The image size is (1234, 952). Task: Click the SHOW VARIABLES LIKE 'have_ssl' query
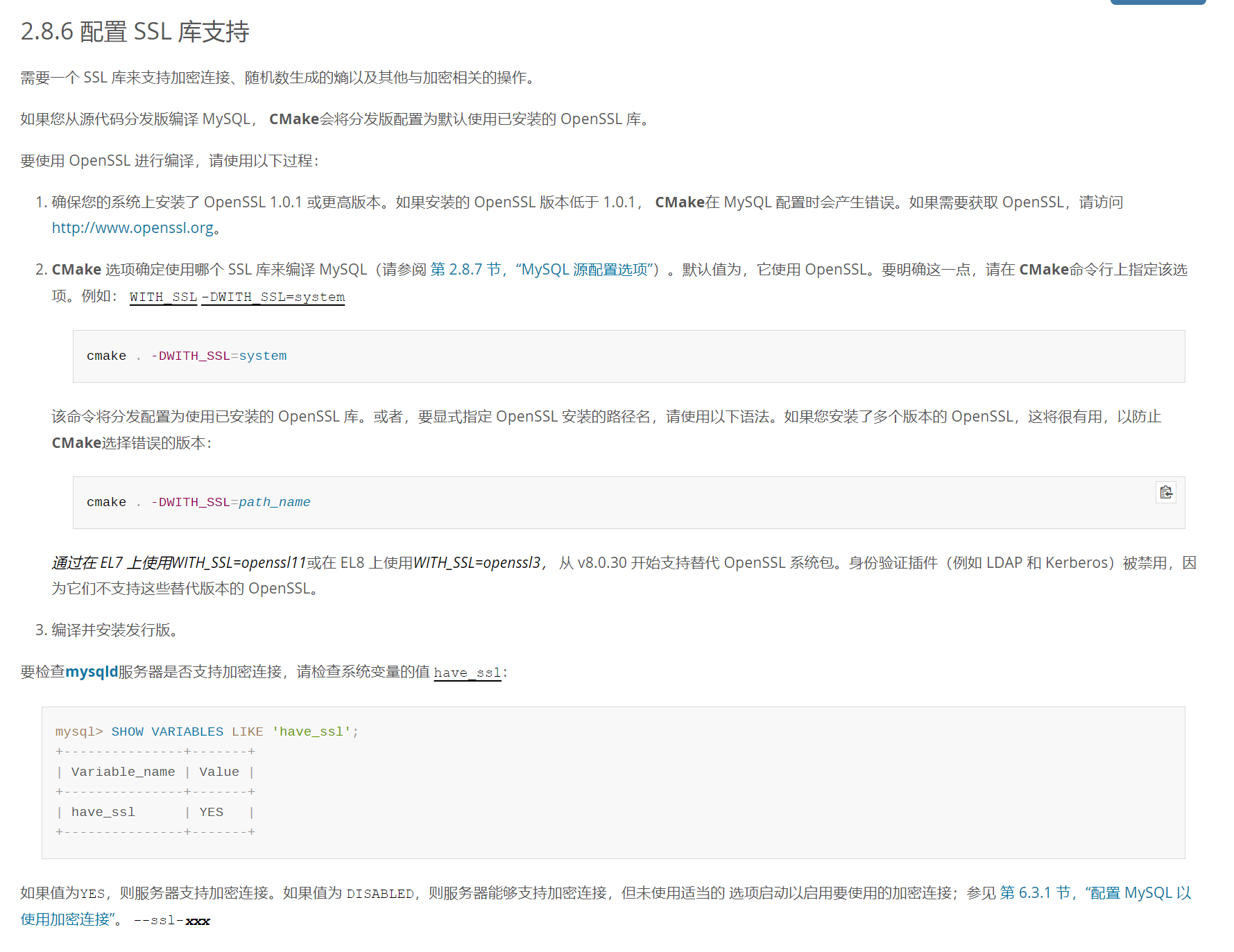[x=235, y=732]
